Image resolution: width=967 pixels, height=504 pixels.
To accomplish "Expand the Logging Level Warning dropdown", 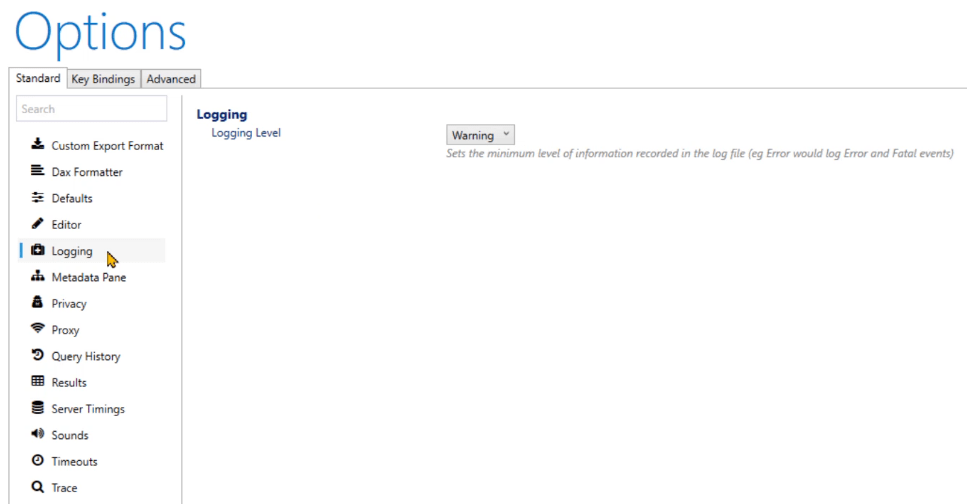I will (x=480, y=135).
